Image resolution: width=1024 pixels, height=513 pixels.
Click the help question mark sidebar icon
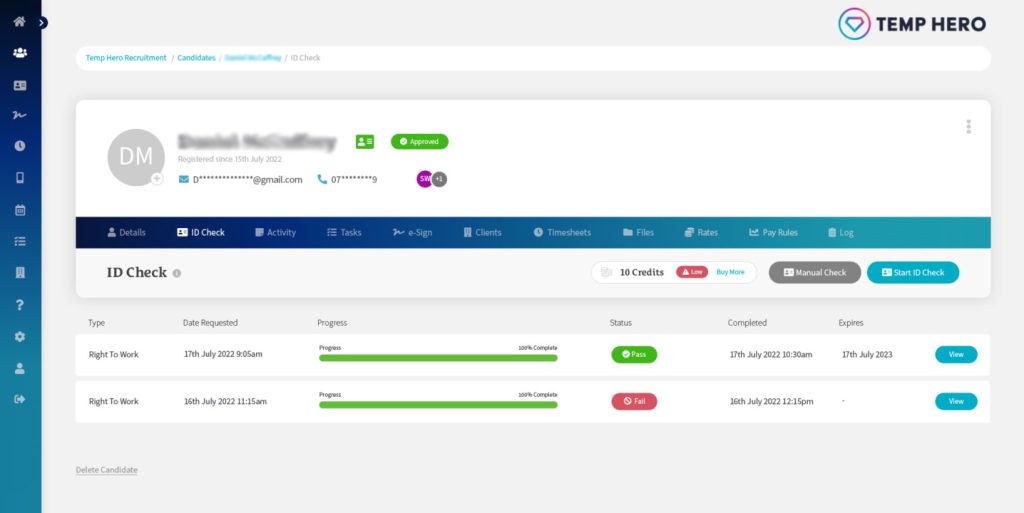pos(20,305)
